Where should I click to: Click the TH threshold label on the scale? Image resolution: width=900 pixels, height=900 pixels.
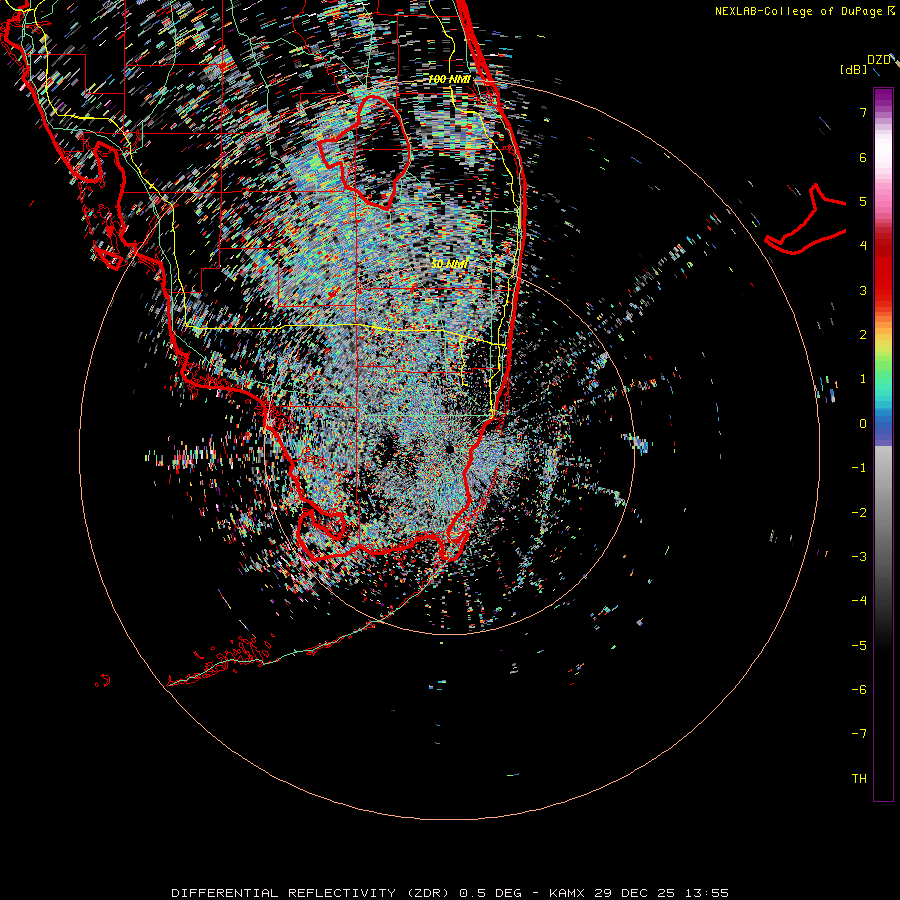[x=859, y=779]
